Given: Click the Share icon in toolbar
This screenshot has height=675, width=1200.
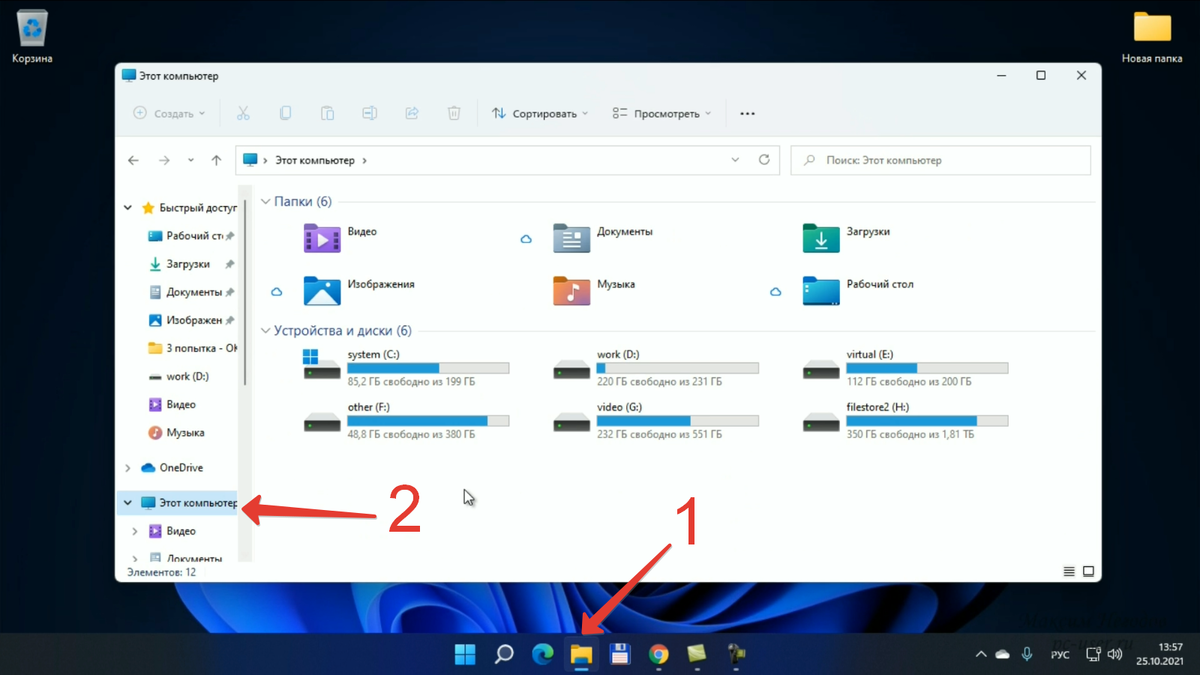Looking at the screenshot, I should [x=411, y=114].
